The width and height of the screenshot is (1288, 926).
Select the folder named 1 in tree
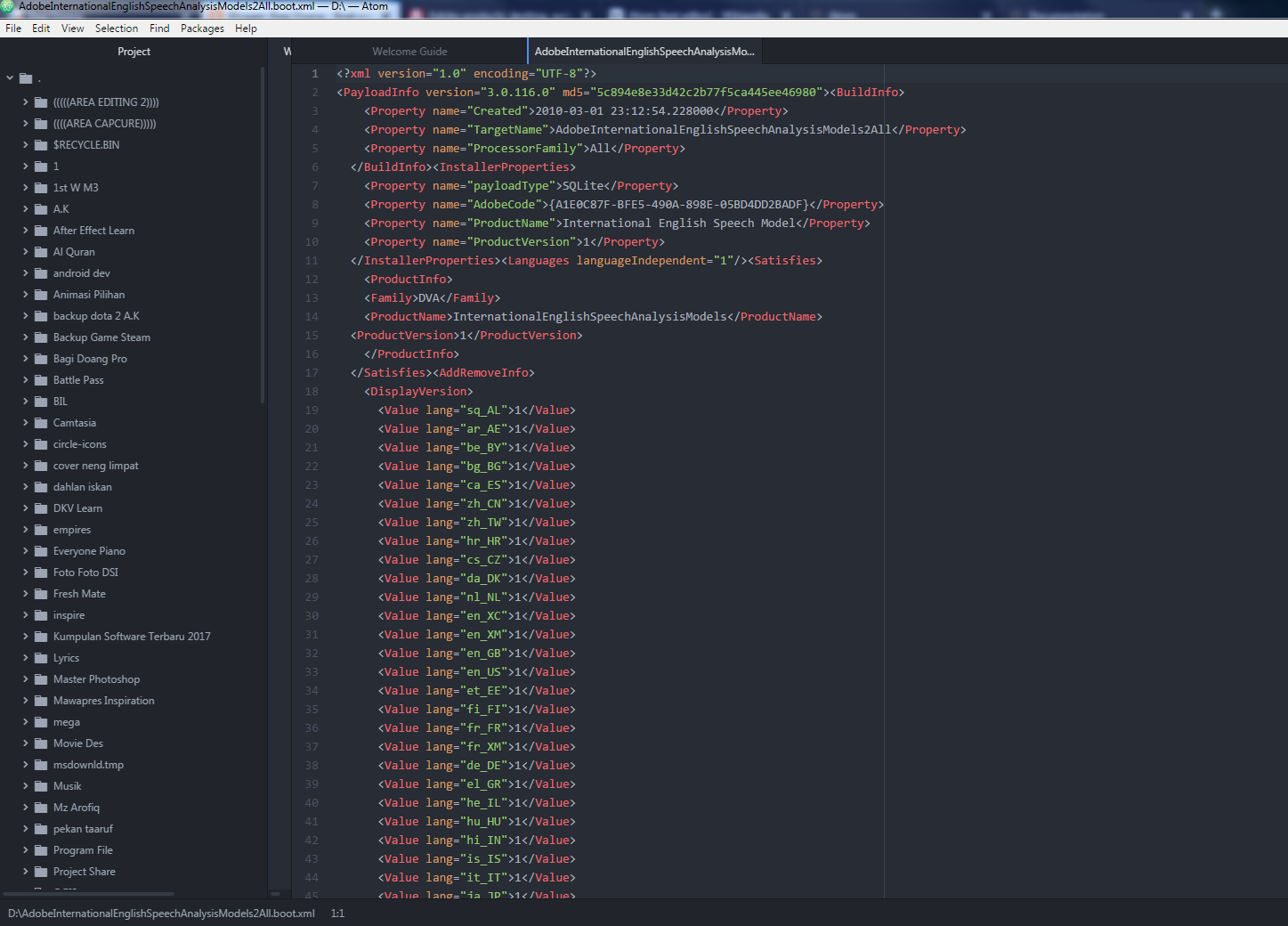click(x=56, y=167)
